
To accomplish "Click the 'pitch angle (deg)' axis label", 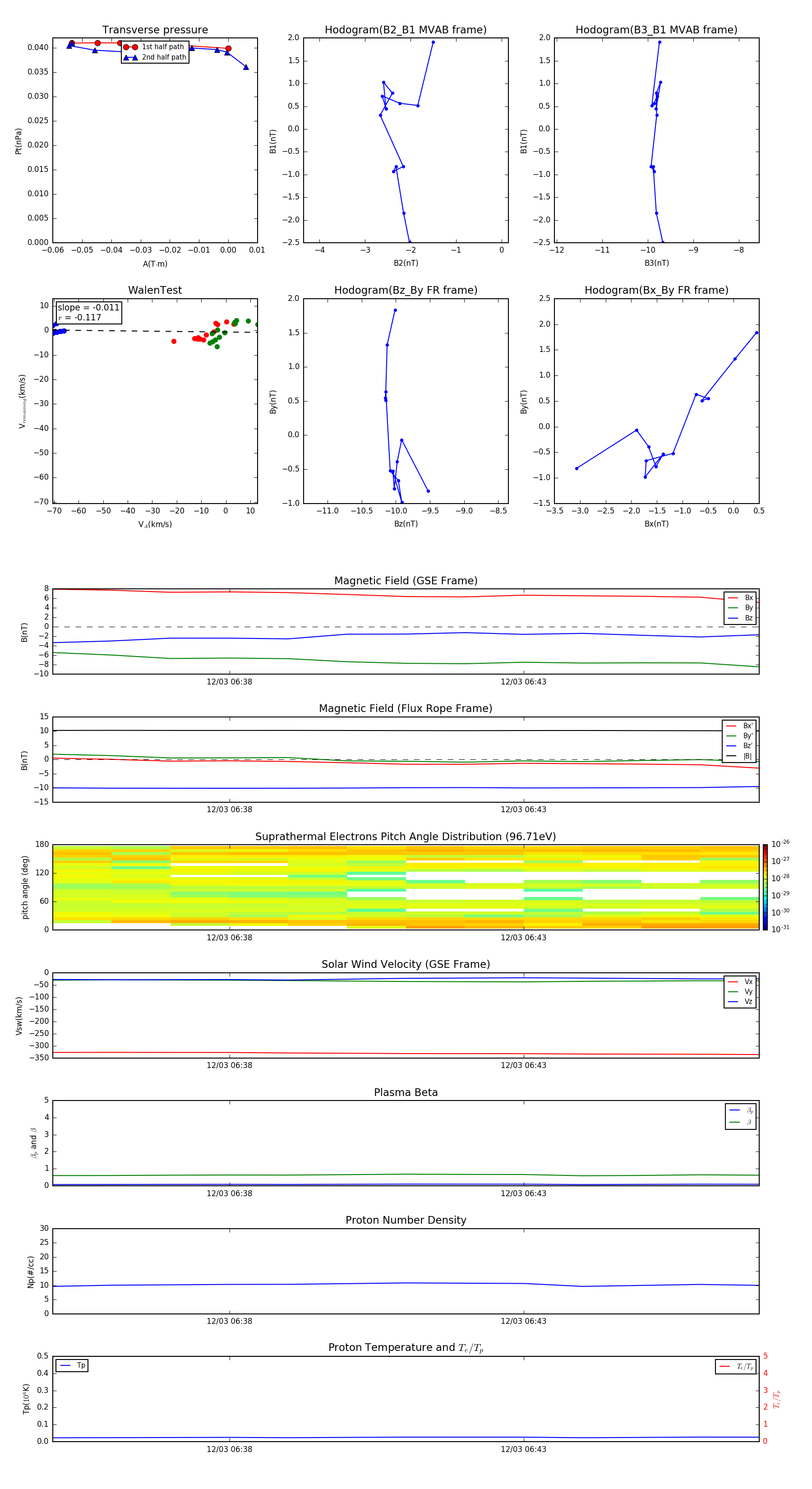I will tap(25, 887).
